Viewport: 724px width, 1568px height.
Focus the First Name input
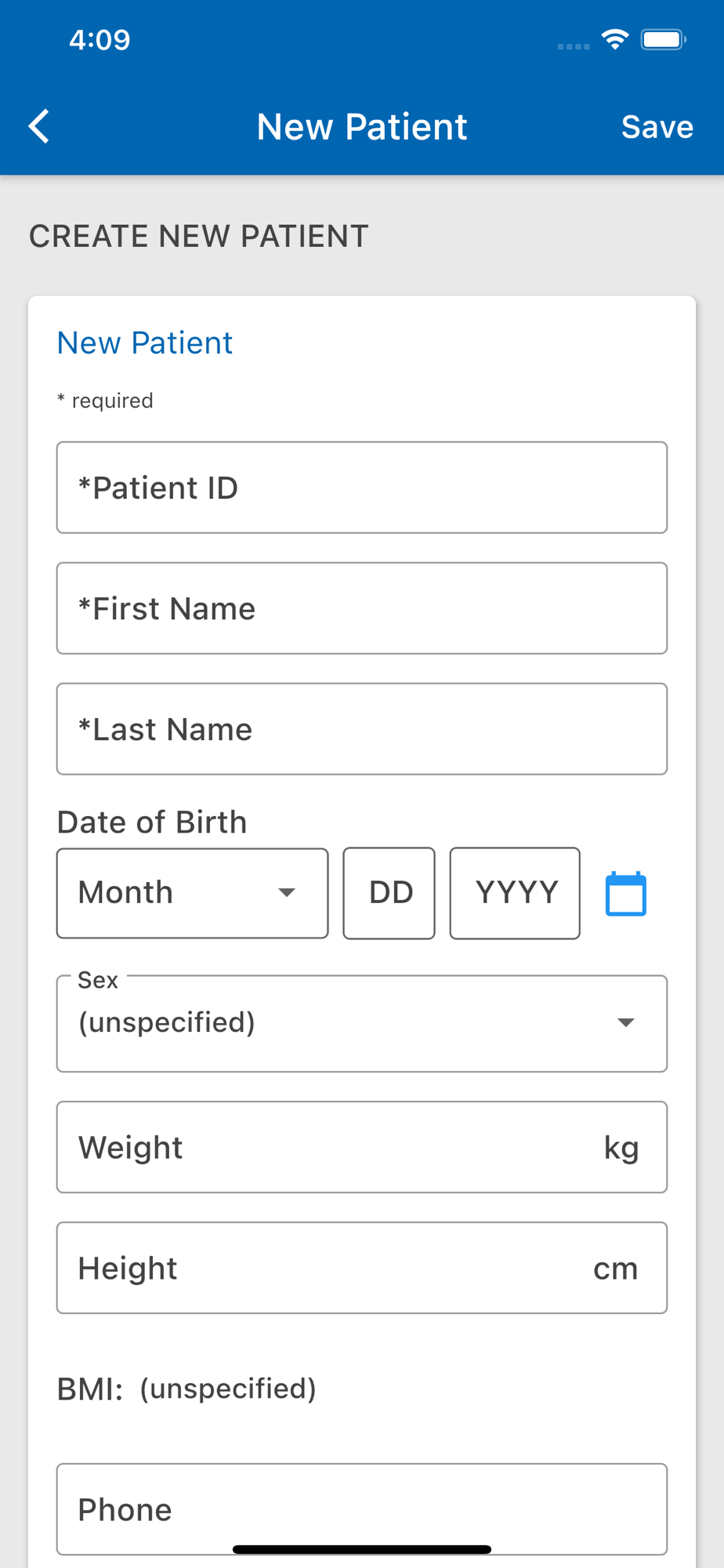coord(361,608)
